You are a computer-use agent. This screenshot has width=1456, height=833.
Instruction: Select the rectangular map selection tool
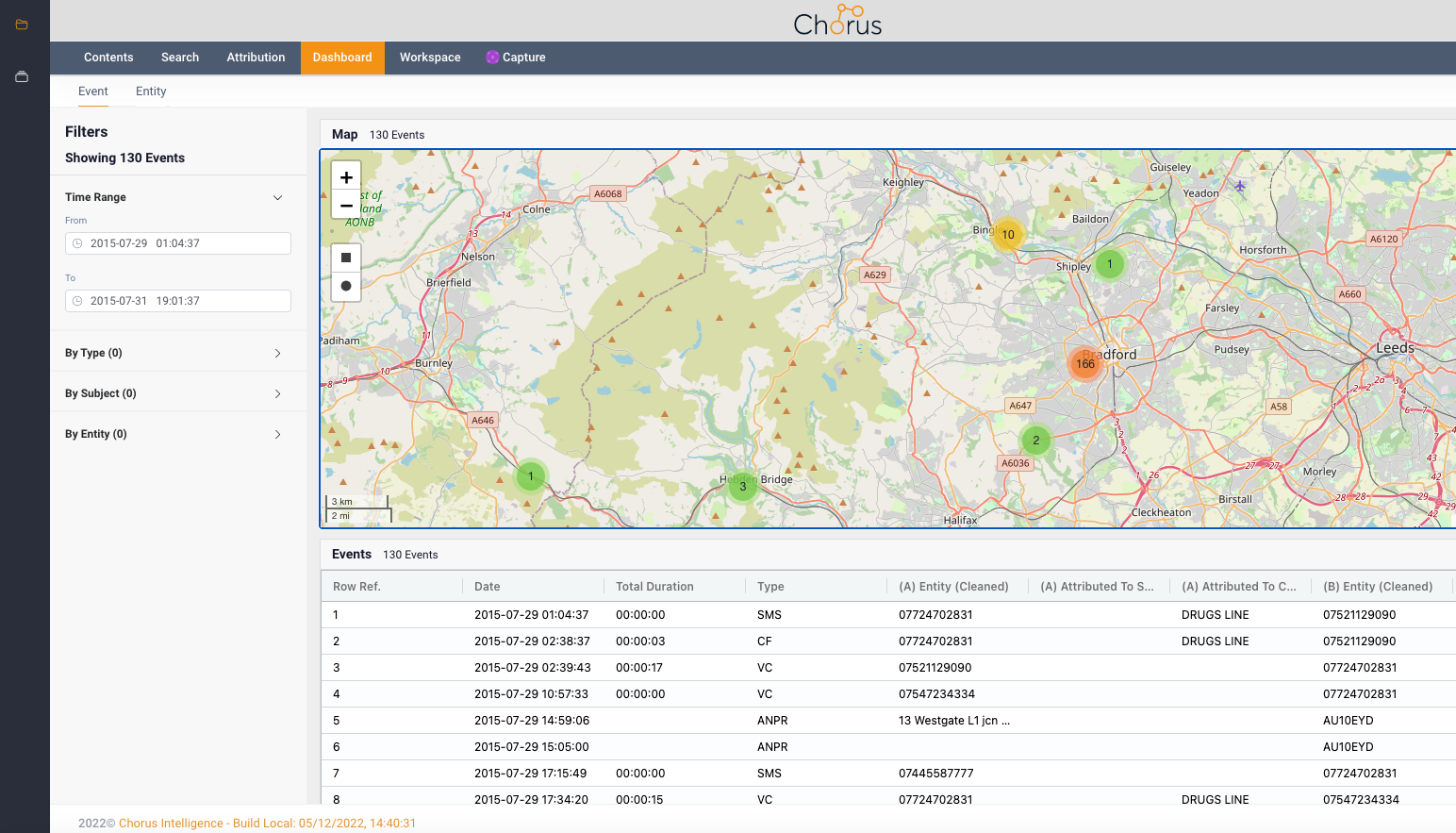coord(346,258)
